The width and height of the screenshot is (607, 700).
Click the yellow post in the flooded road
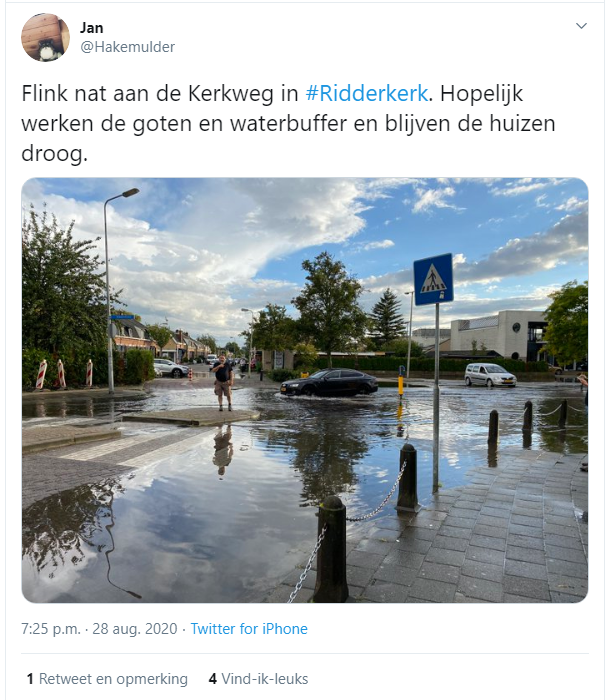[x=401, y=382]
